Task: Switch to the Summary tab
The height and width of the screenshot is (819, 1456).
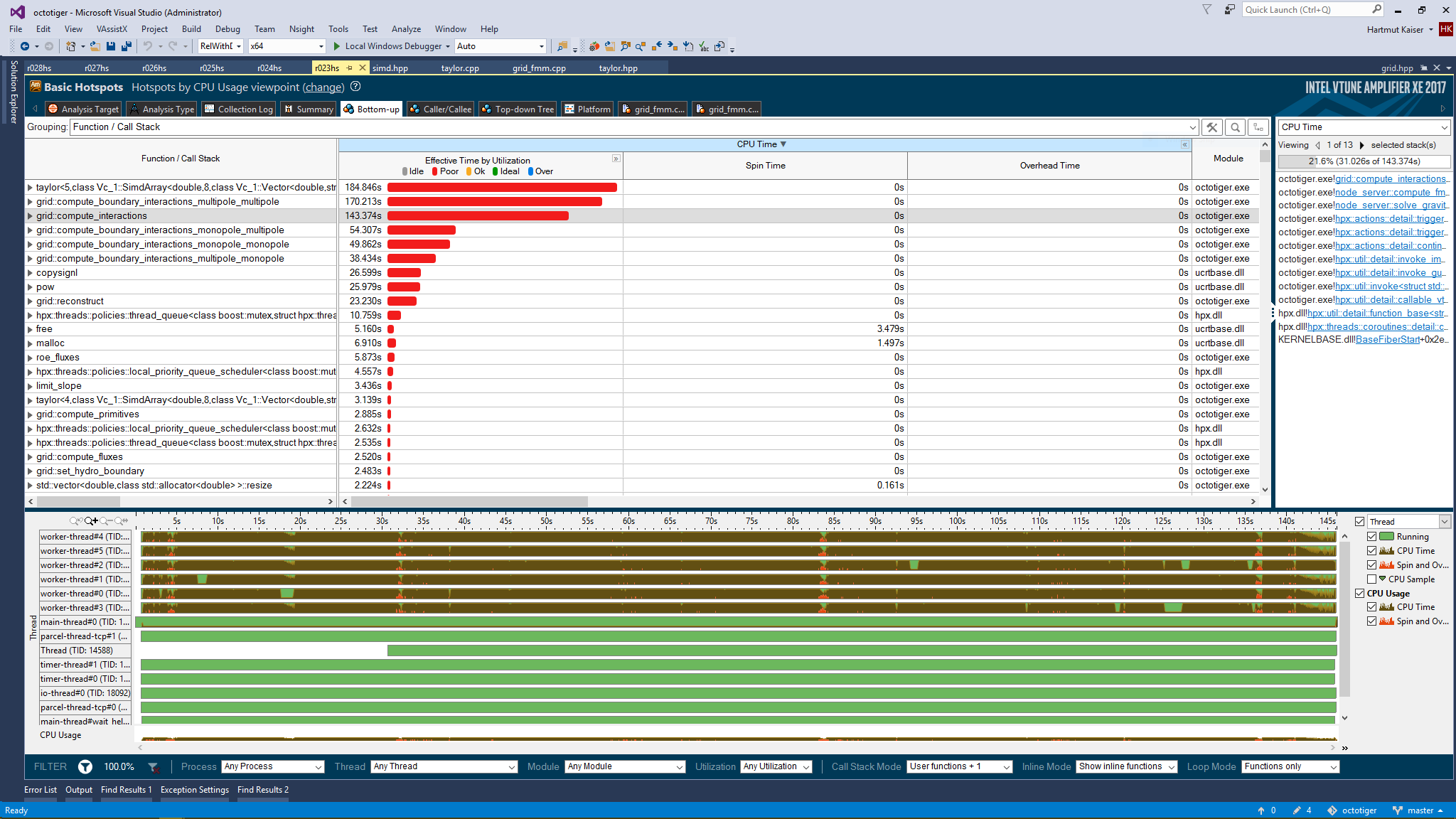Action: (x=309, y=109)
